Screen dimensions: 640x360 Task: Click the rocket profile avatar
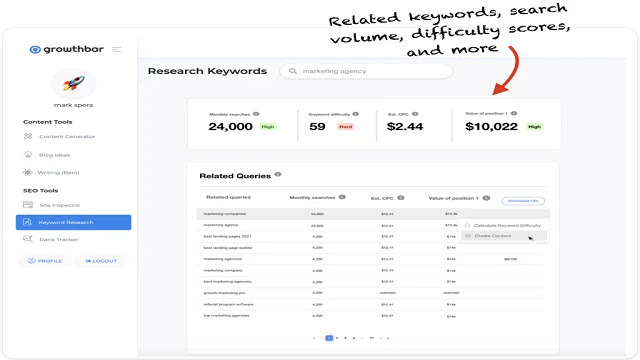73,83
